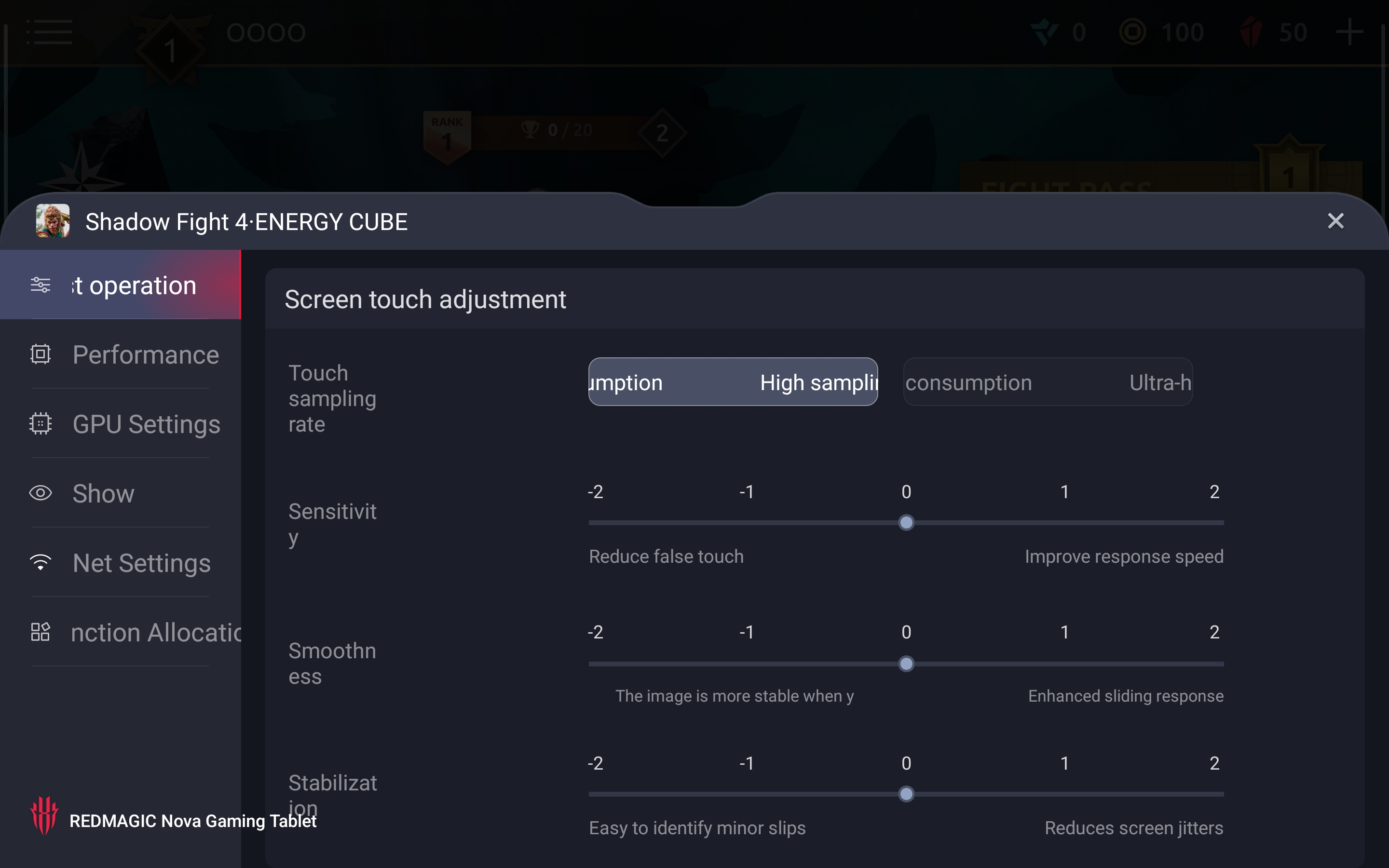Click the Performance panel icon
The height and width of the screenshot is (868, 1389).
[40, 355]
